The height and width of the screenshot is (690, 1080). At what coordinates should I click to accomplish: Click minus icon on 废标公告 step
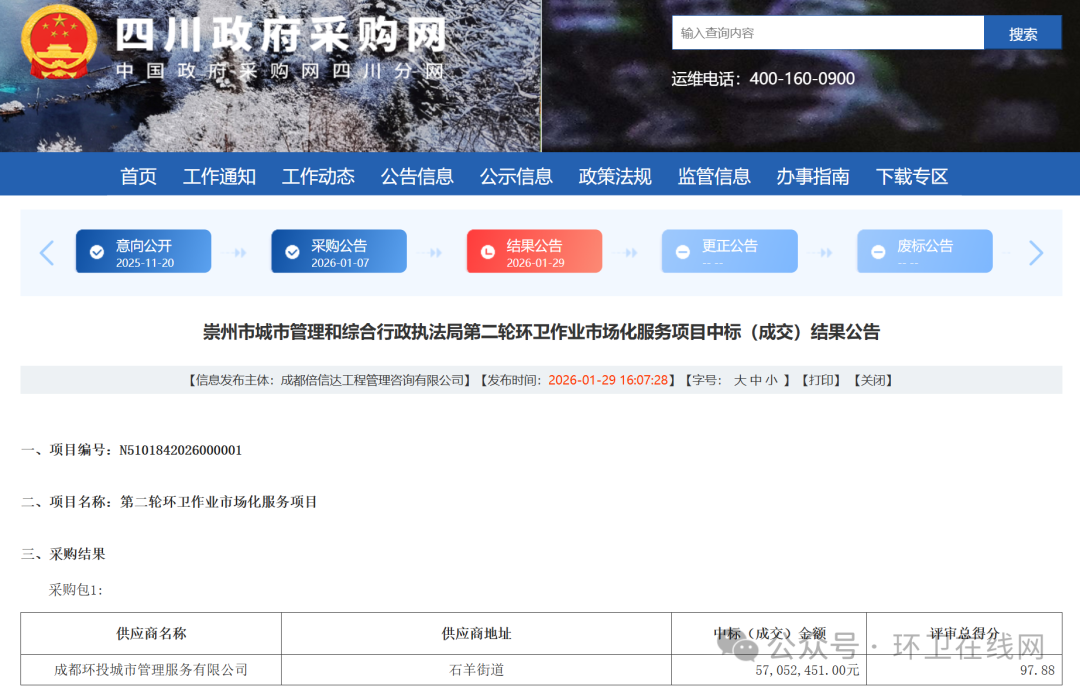coord(878,252)
